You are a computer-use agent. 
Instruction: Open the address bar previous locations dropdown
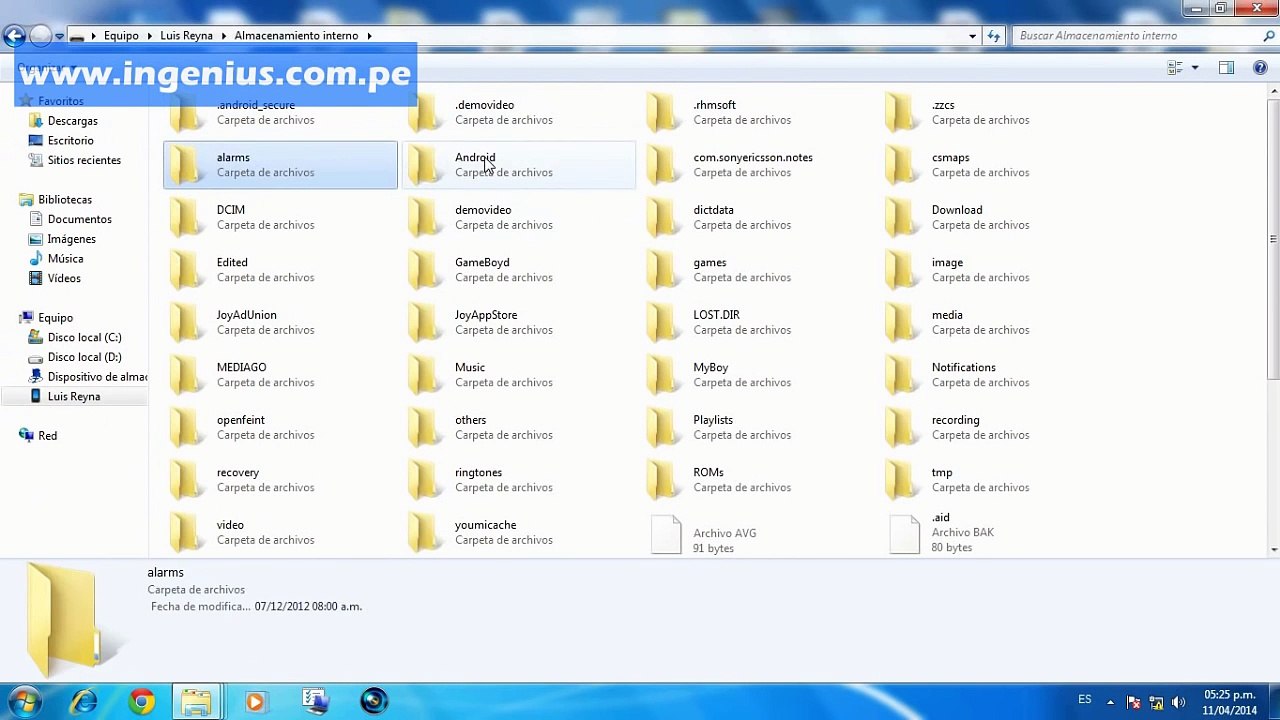coord(972,36)
